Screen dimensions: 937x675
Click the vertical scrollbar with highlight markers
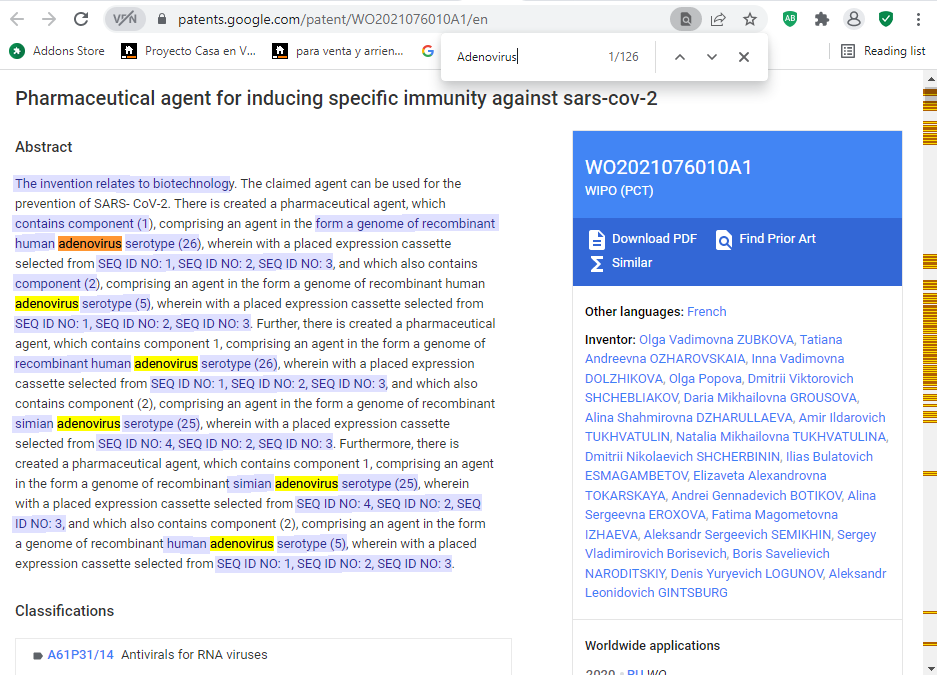tap(929, 380)
